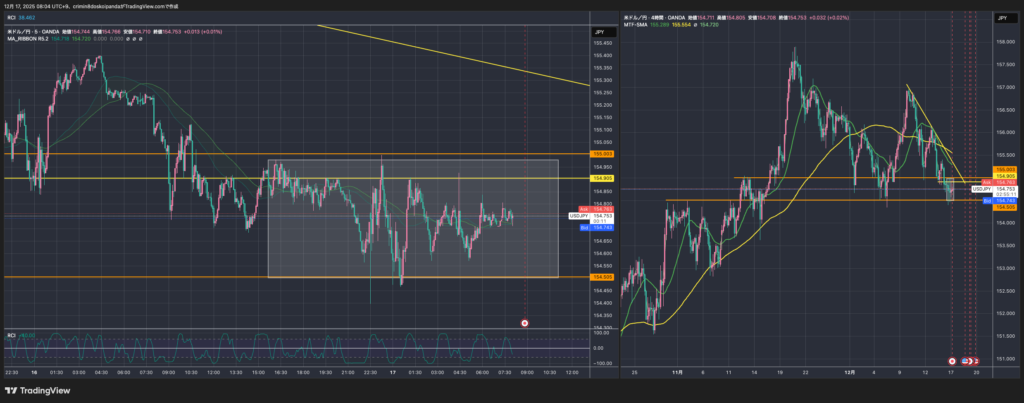
Task: Click the MA_RIBBON R5.2 indicator legend
Action: 29,39
